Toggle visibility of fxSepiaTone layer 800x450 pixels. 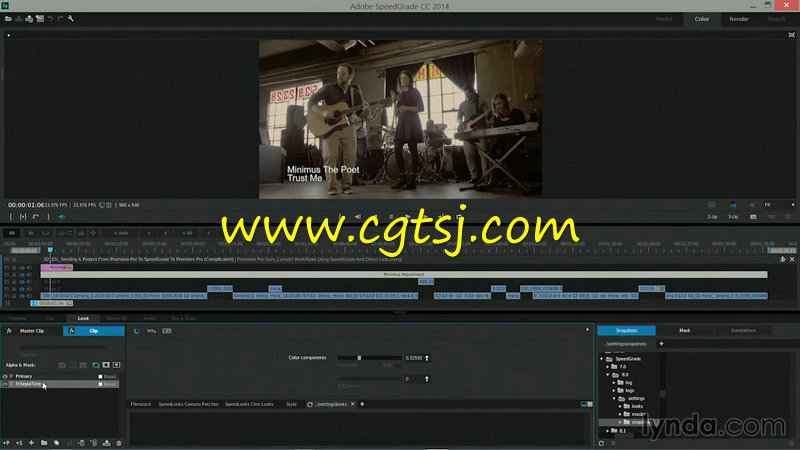tap(5, 384)
